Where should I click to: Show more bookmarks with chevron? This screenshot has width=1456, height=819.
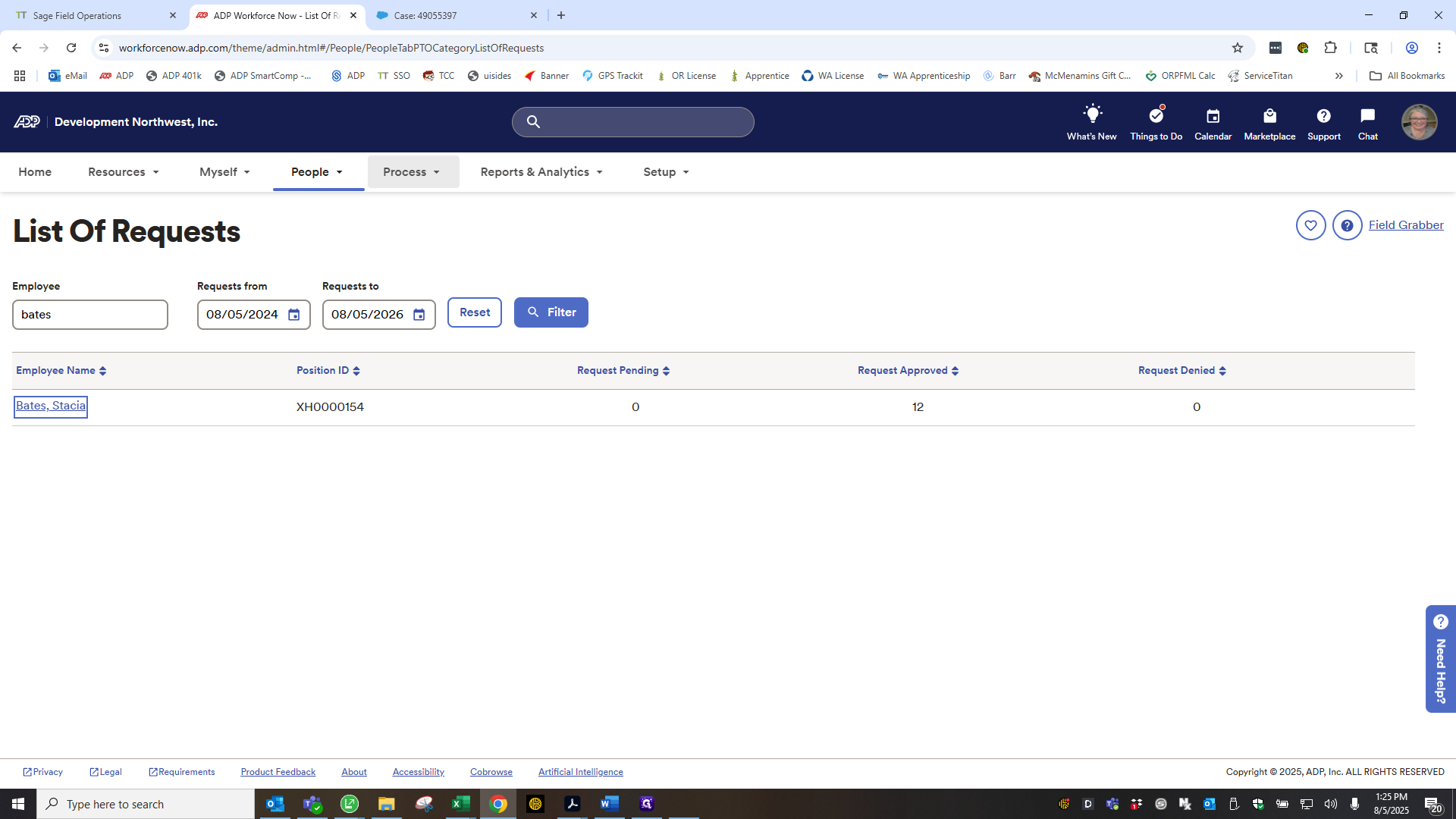[1339, 76]
